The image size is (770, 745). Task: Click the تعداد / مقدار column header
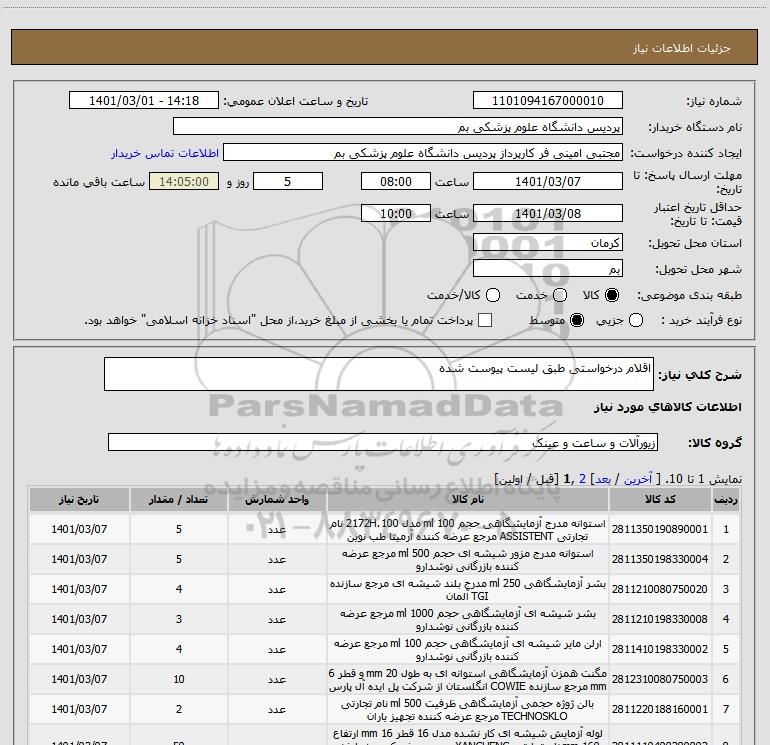pos(179,499)
